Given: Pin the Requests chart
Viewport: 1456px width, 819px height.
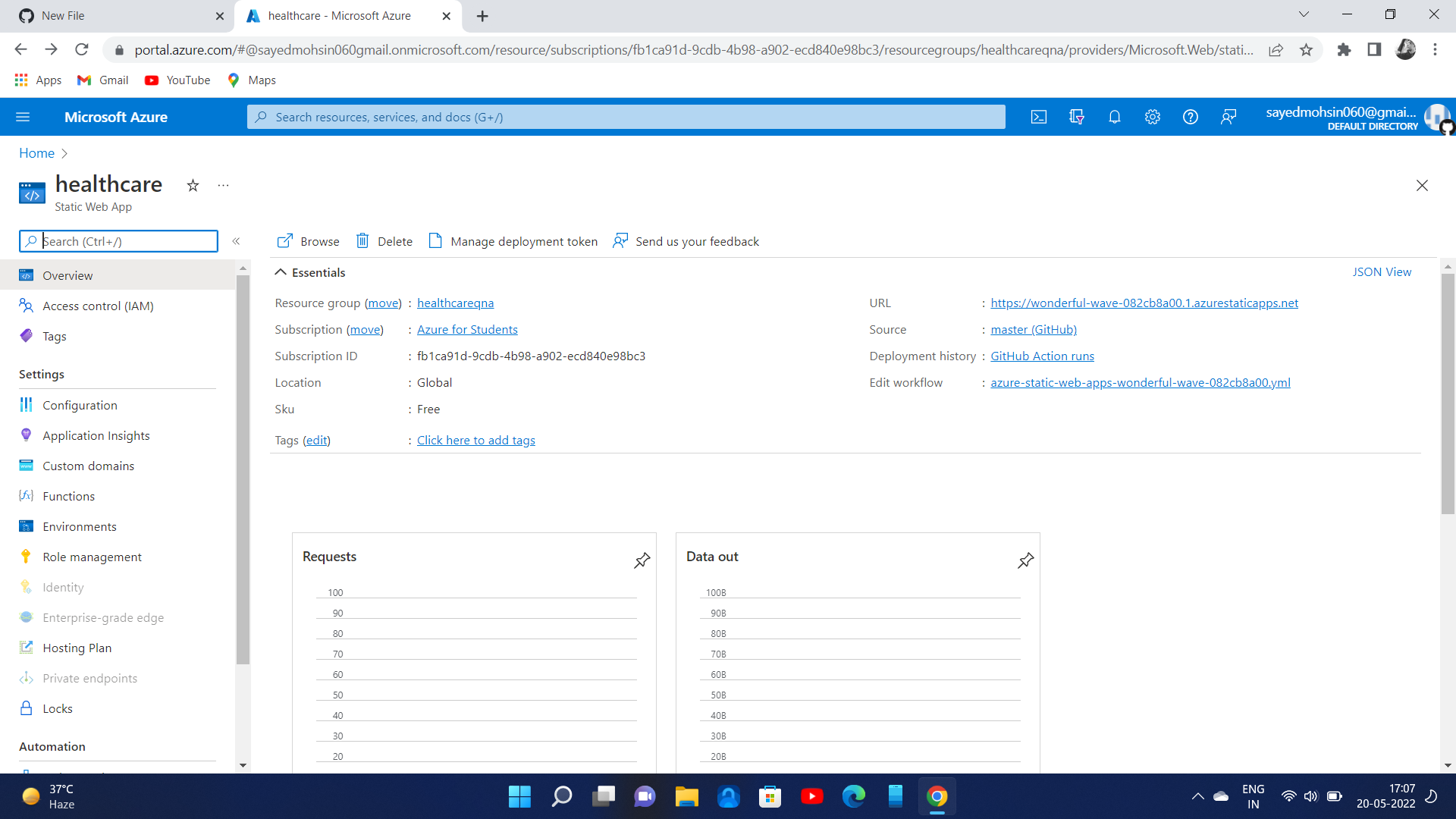Looking at the screenshot, I should pos(642,560).
